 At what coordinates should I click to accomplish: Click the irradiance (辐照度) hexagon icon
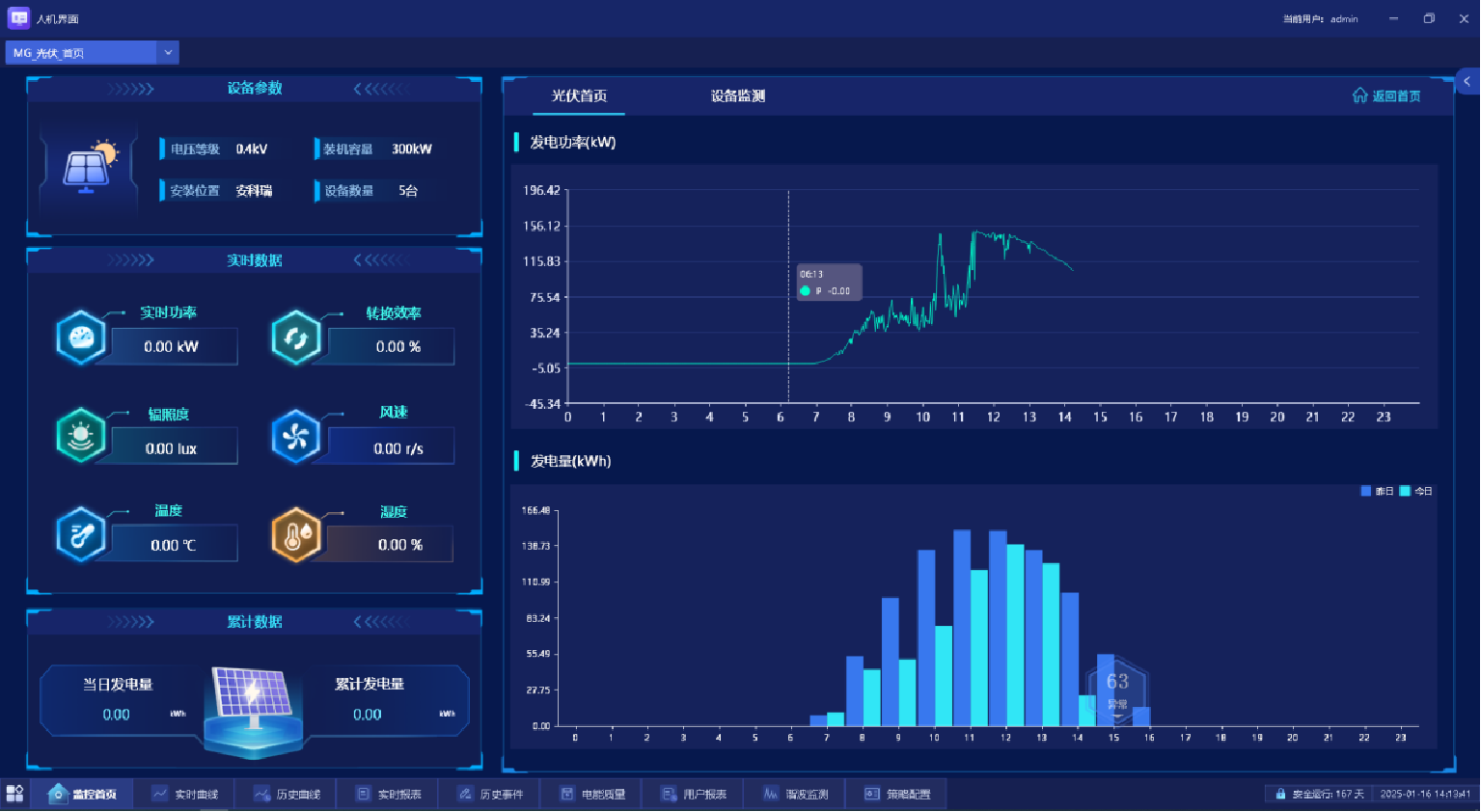tap(81, 436)
